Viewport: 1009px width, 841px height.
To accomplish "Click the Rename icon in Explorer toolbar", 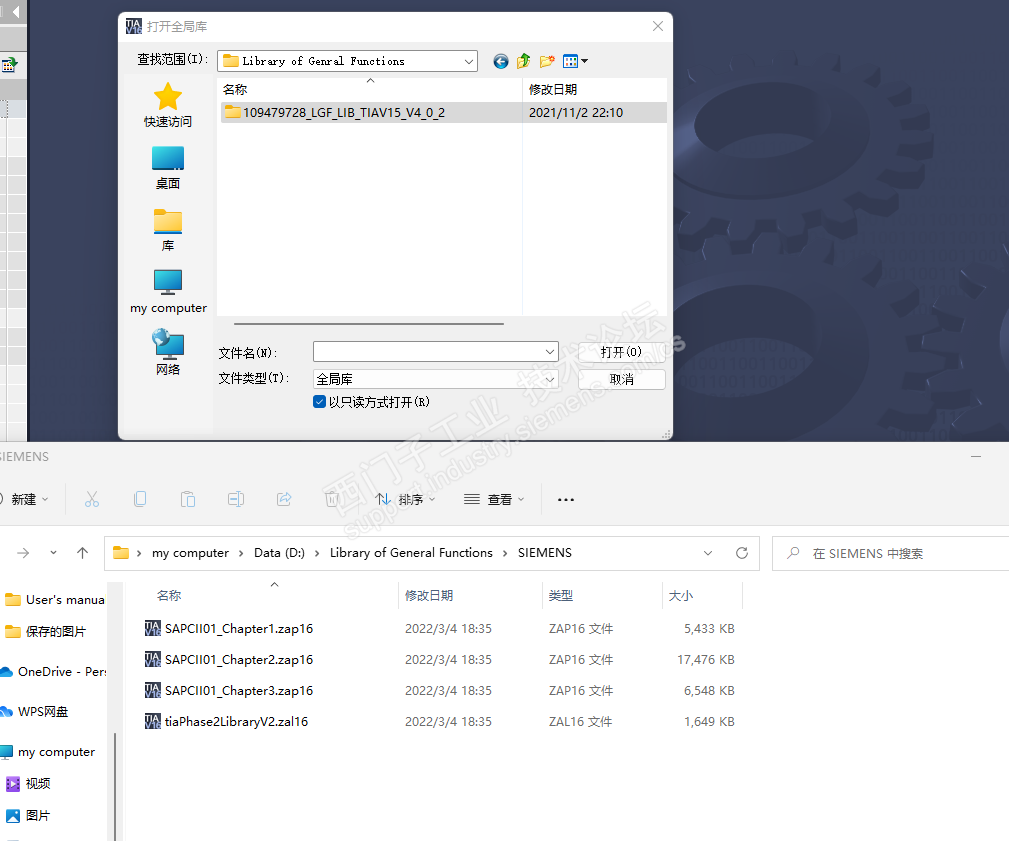I will [x=236, y=499].
